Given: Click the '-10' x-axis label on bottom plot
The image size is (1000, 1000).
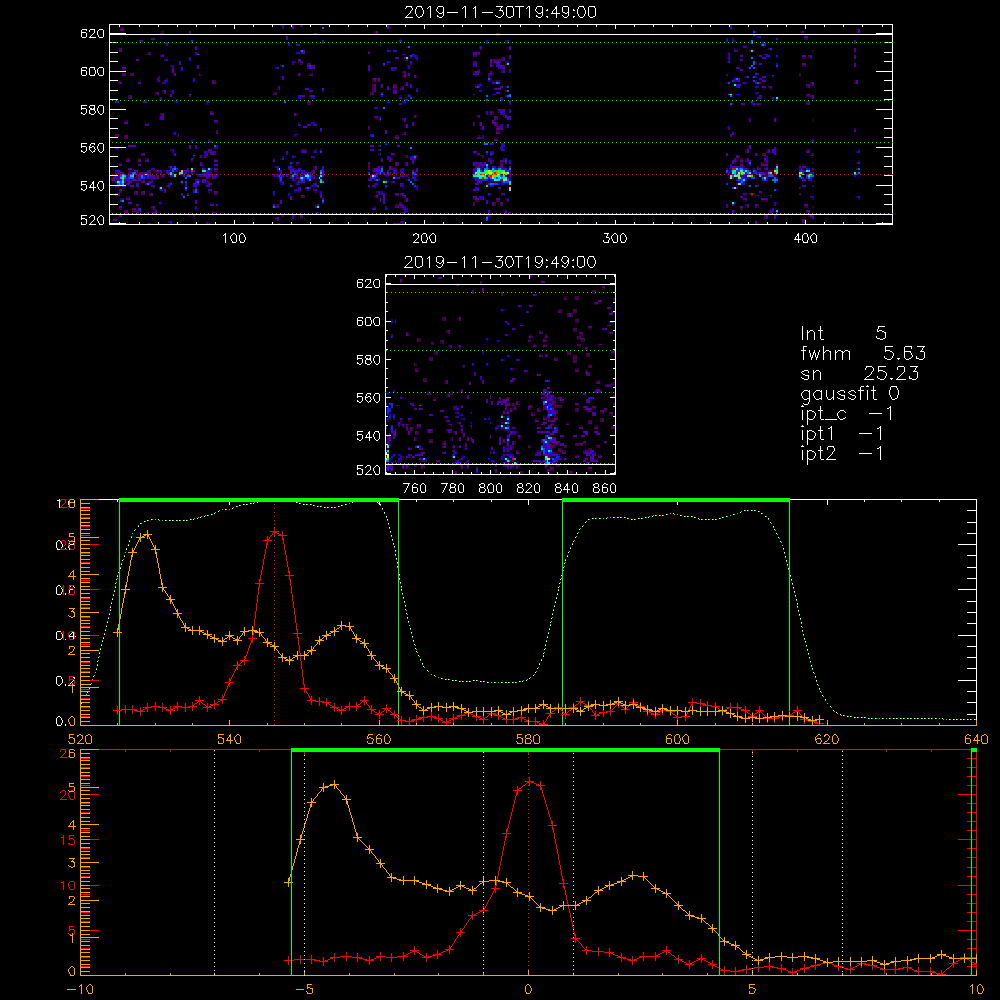Looking at the screenshot, I should (x=80, y=990).
